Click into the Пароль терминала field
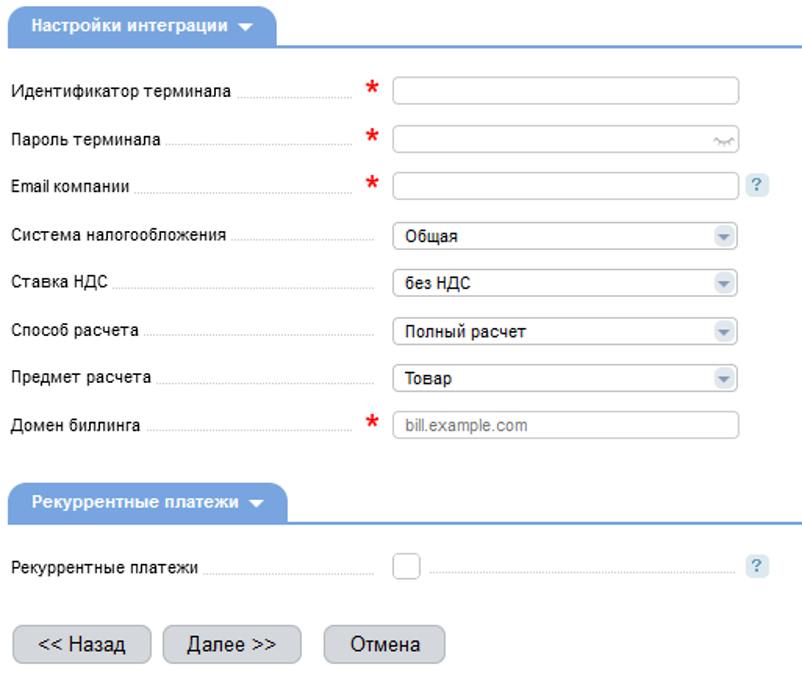 click(550, 139)
